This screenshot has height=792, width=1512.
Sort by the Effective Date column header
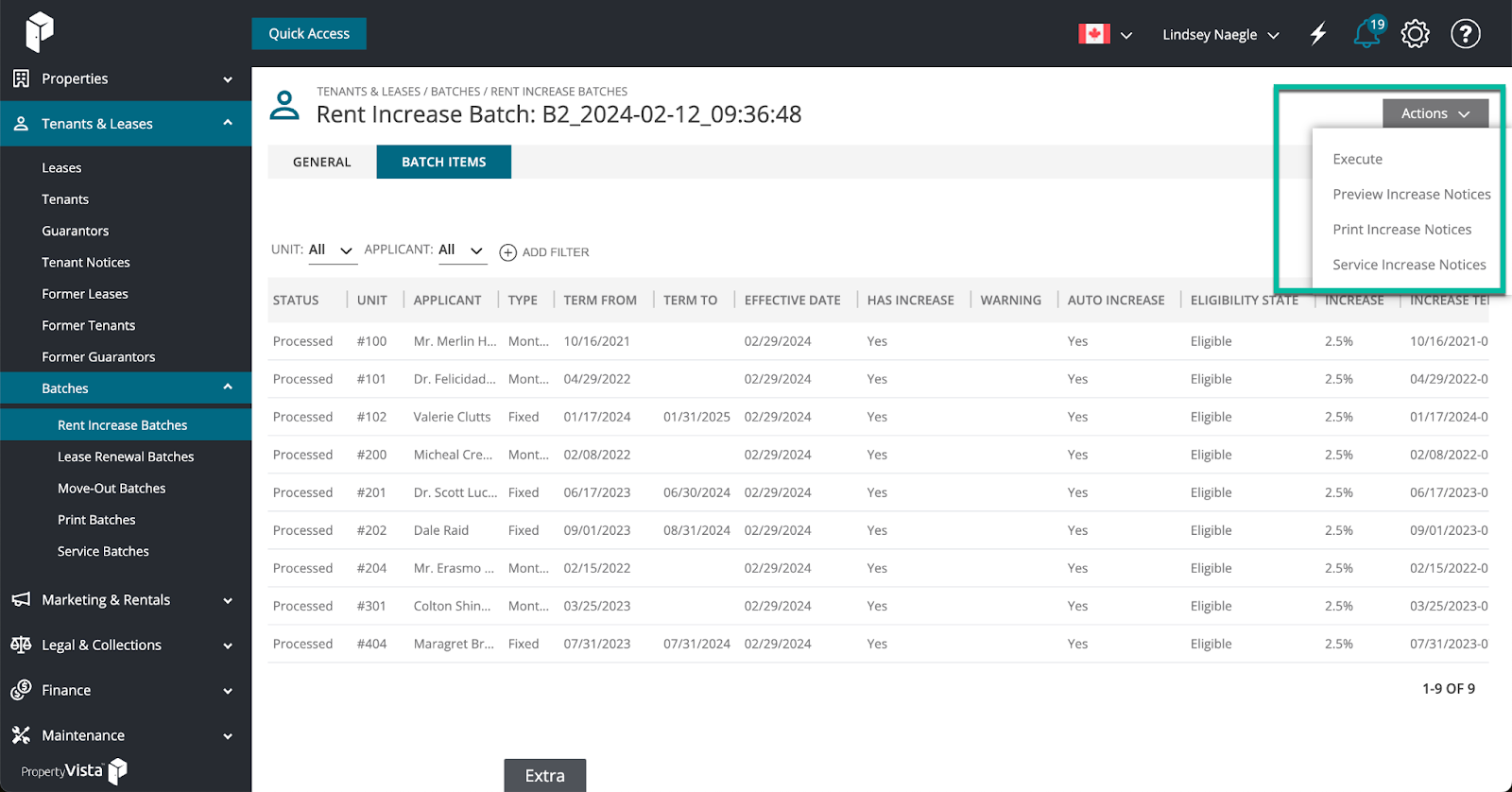tap(792, 301)
